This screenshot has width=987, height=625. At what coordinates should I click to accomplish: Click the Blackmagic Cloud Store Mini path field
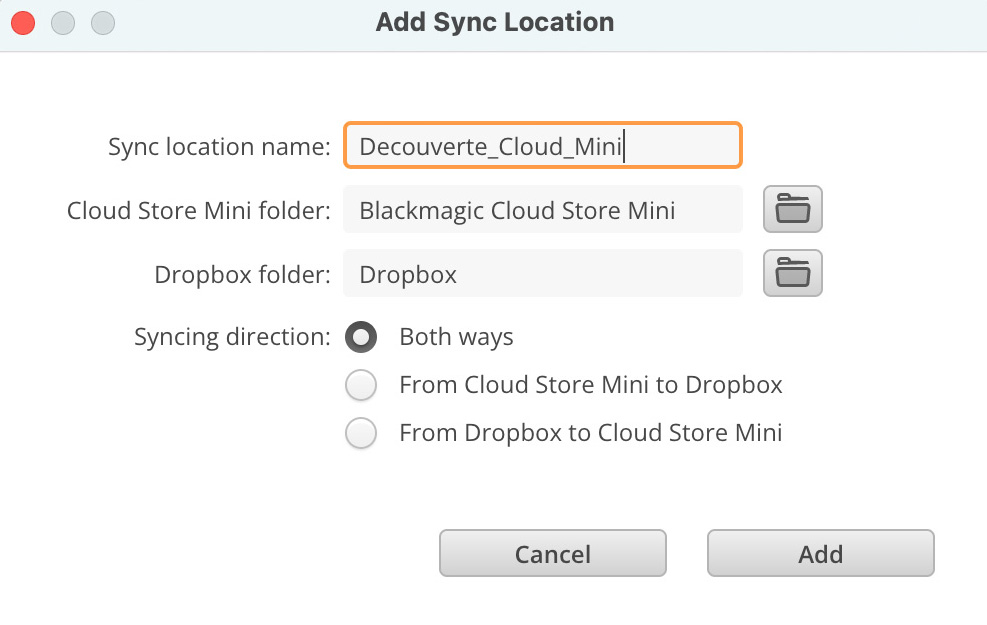542,210
